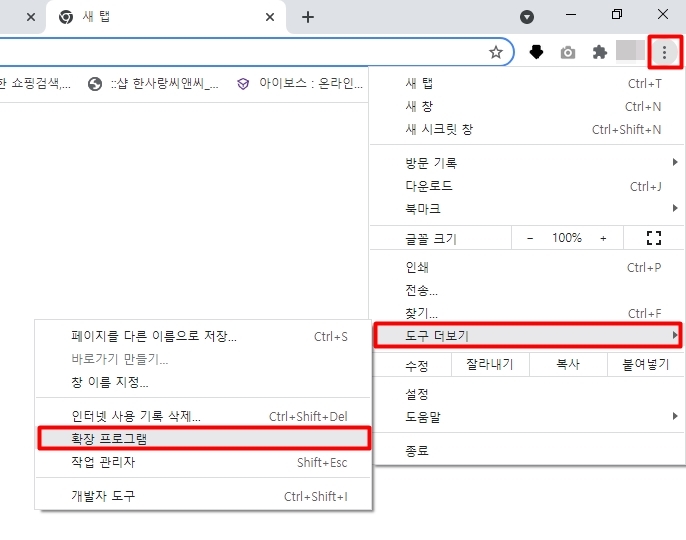Click 복사 copy button
This screenshot has width=686, height=540.
click(x=568, y=364)
